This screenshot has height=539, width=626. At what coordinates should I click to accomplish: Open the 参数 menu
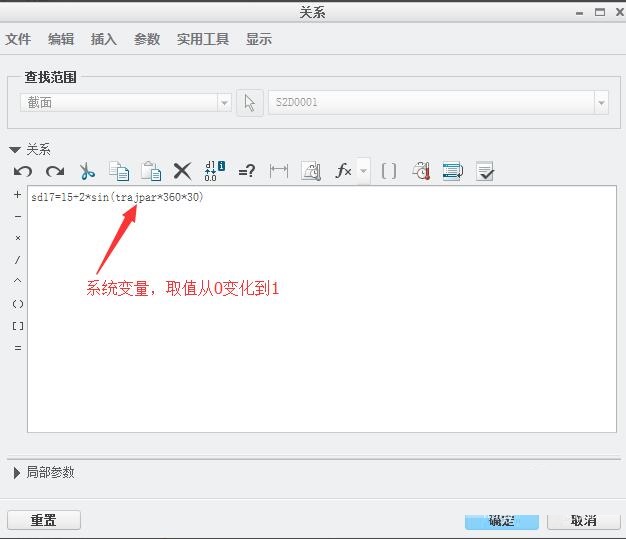tap(147, 39)
